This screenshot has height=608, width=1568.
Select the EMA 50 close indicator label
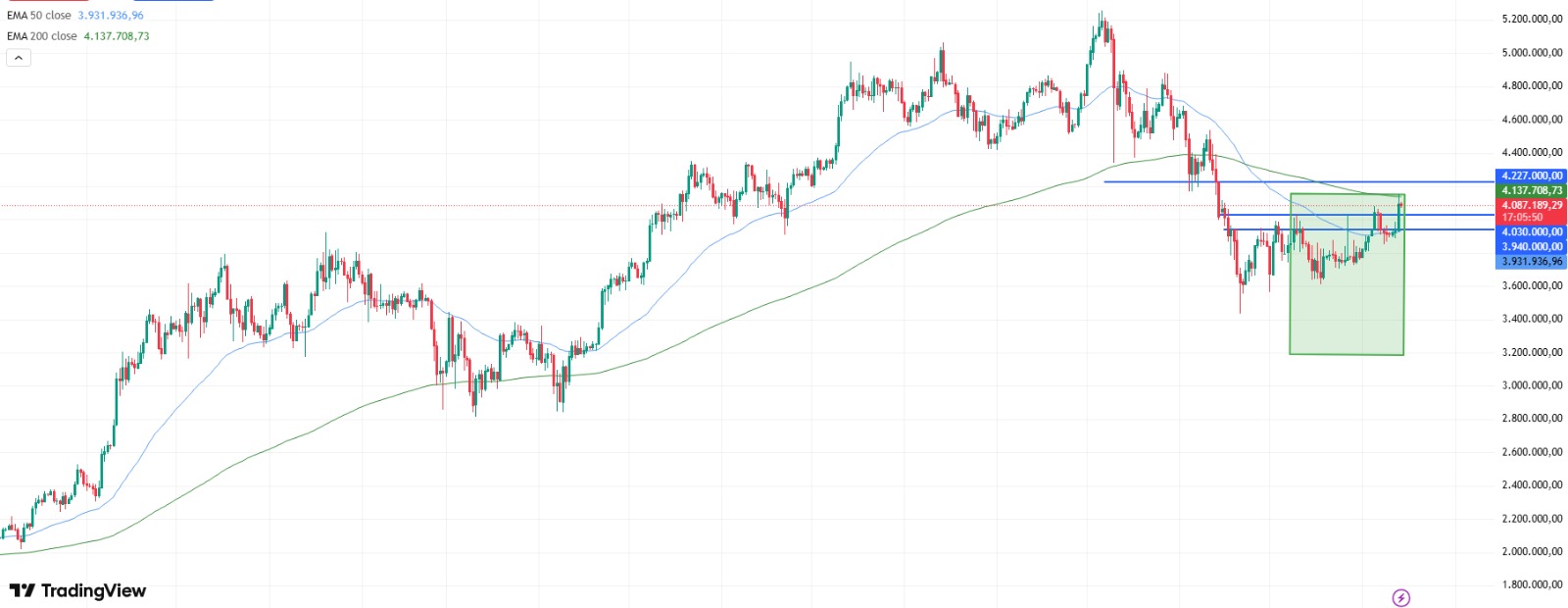pos(39,16)
